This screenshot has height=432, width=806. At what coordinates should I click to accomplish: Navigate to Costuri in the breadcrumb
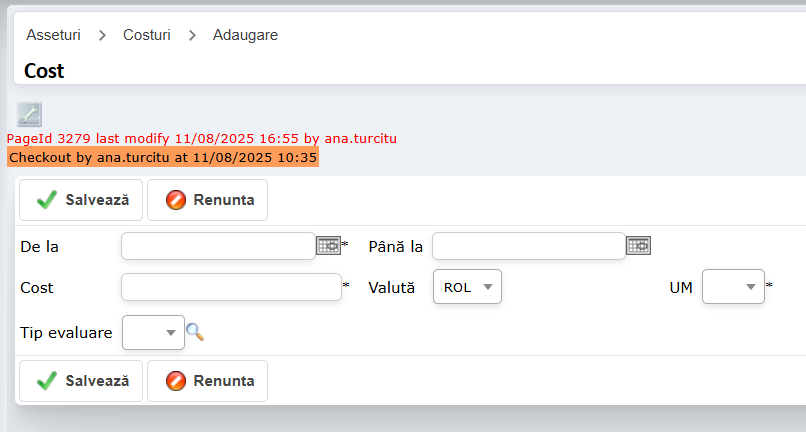[147, 35]
